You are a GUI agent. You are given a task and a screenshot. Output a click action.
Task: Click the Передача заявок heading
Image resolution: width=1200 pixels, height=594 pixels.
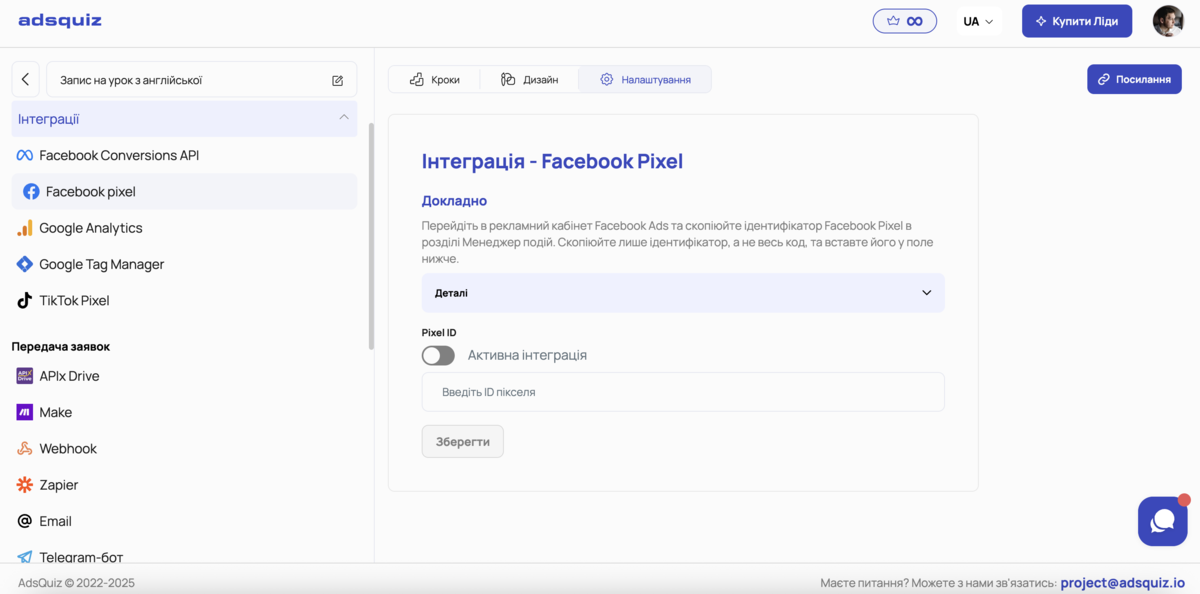61,347
